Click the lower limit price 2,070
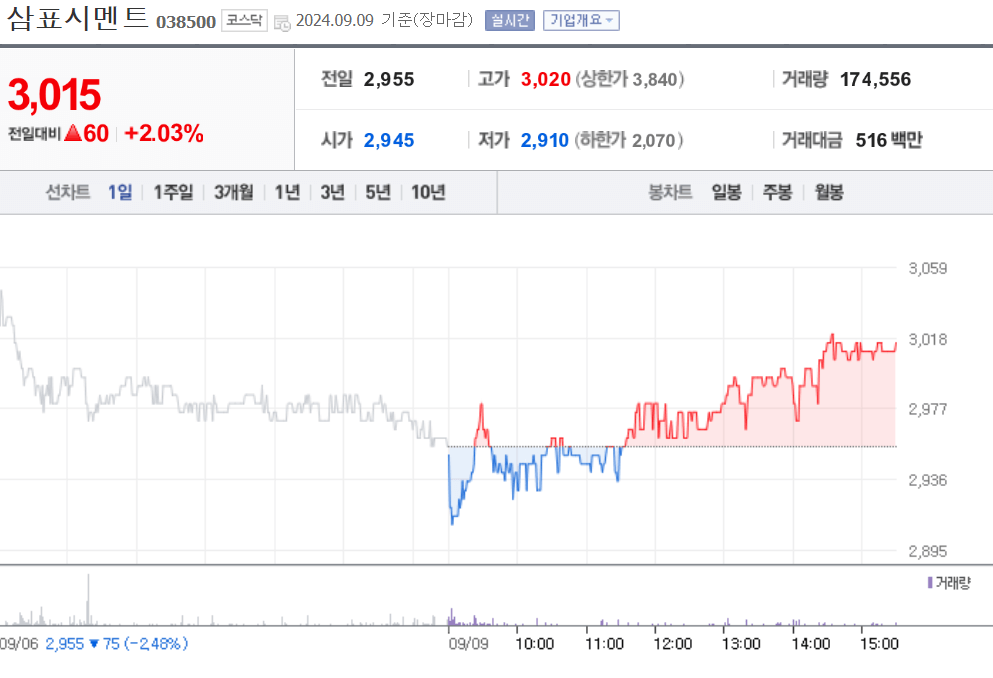Viewport: 993px width, 678px height. pos(654,140)
